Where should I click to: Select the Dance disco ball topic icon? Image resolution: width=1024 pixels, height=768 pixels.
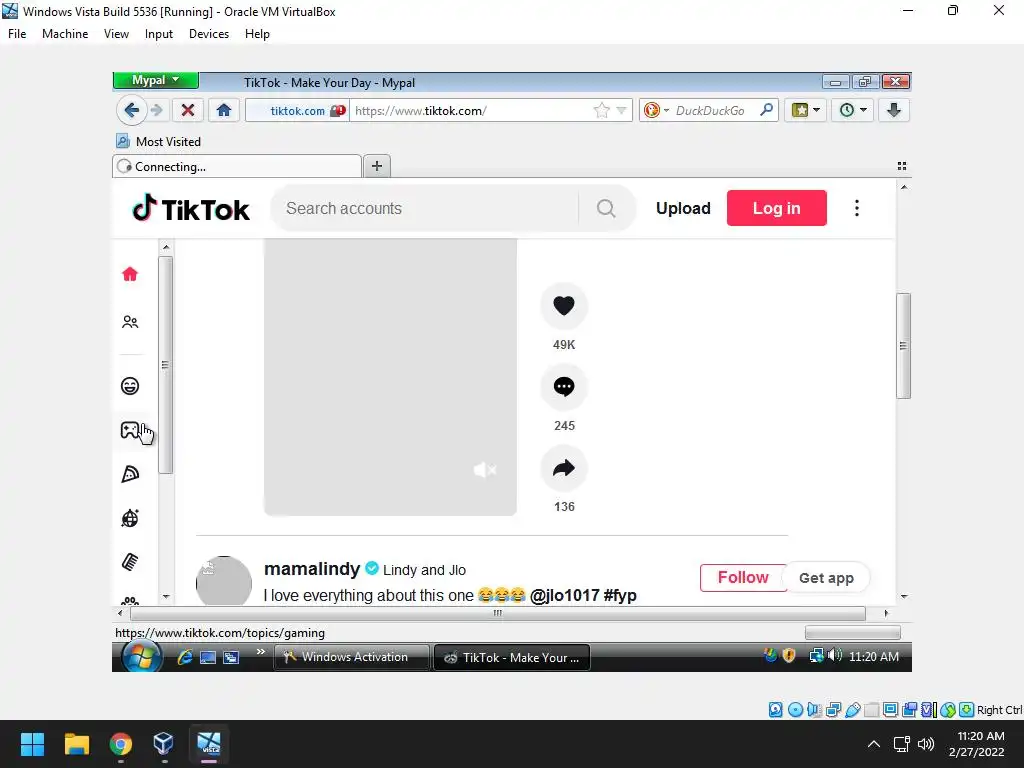[130, 518]
